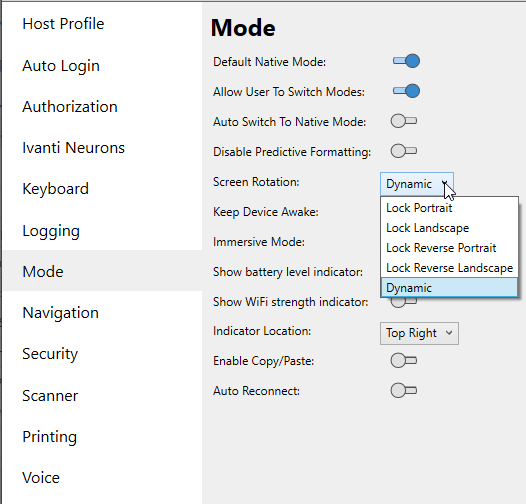Click Show WiFi strength indicator label
The image size is (526, 504).
[291, 302]
